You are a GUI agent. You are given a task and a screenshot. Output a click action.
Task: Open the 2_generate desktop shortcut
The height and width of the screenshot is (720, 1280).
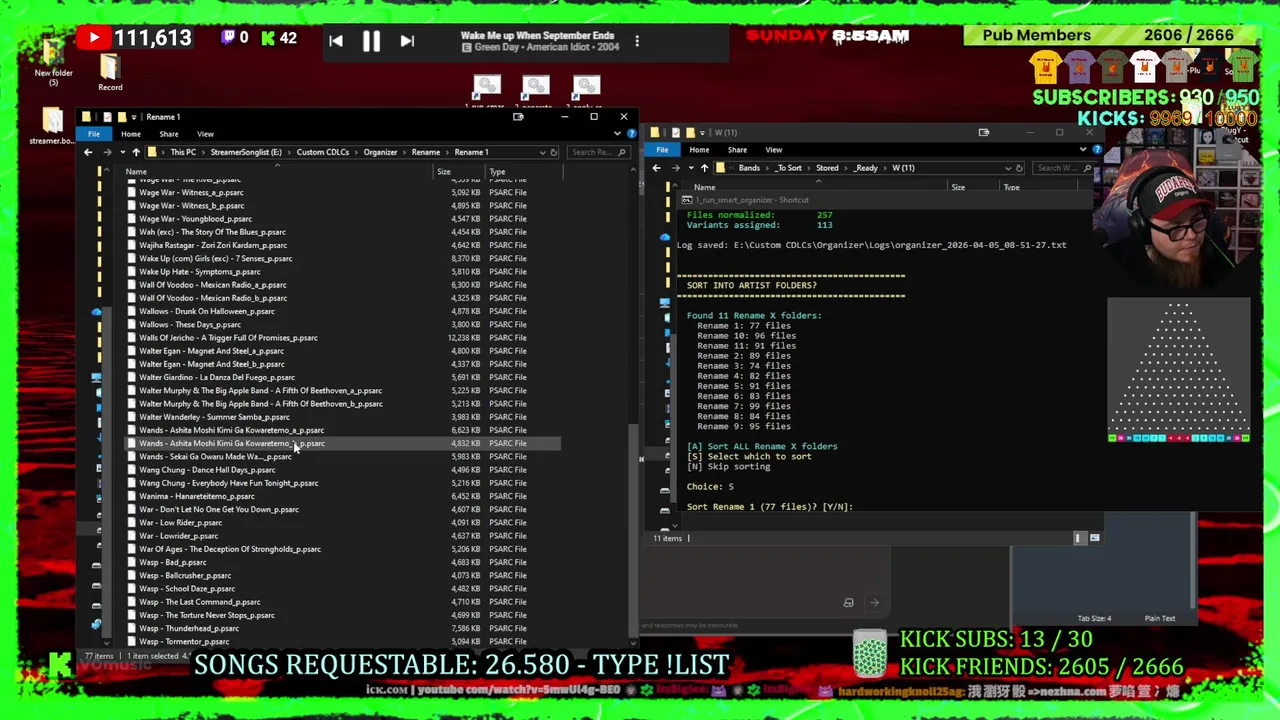point(536,92)
